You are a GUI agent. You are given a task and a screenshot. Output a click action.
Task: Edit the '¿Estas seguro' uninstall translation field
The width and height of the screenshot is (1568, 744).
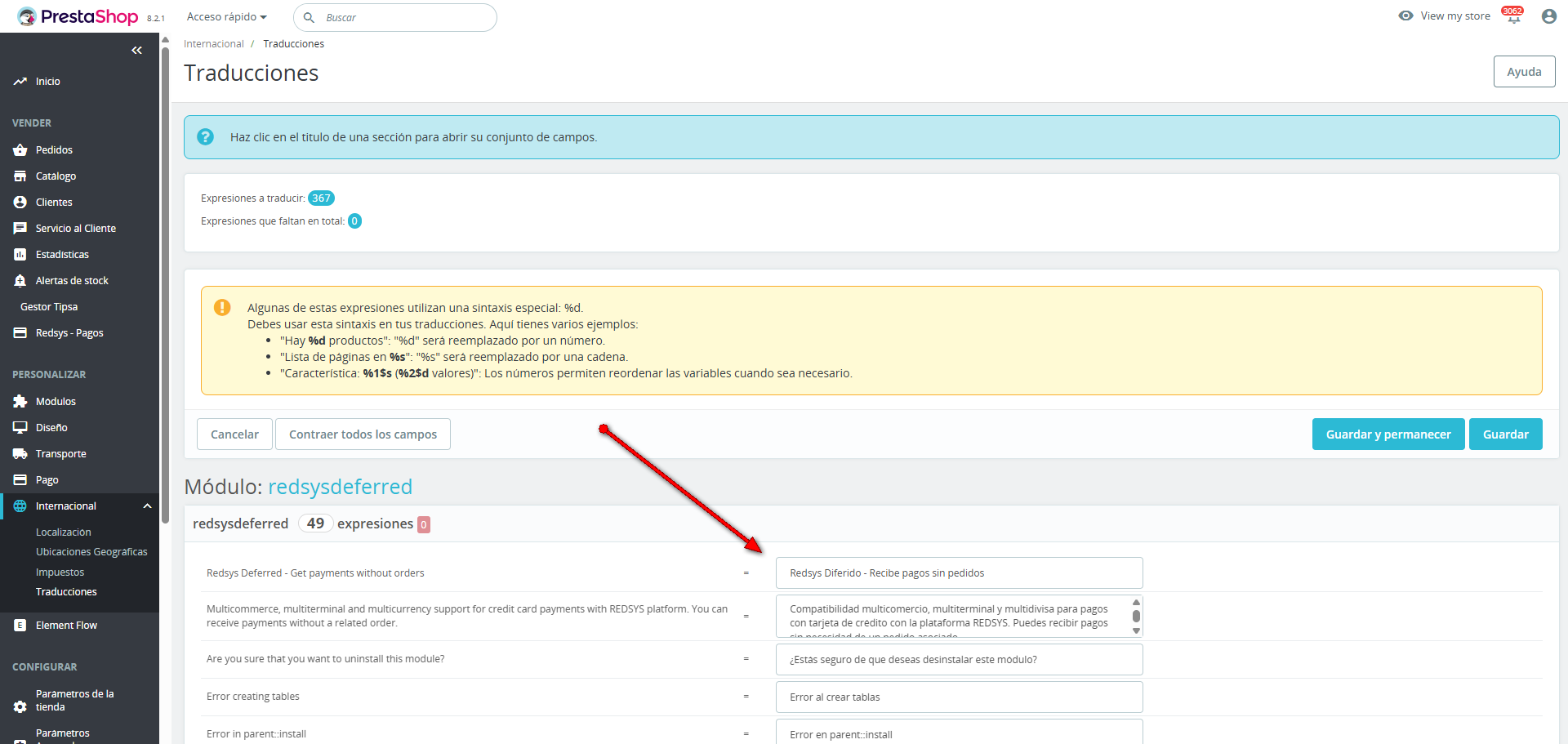pos(959,660)
